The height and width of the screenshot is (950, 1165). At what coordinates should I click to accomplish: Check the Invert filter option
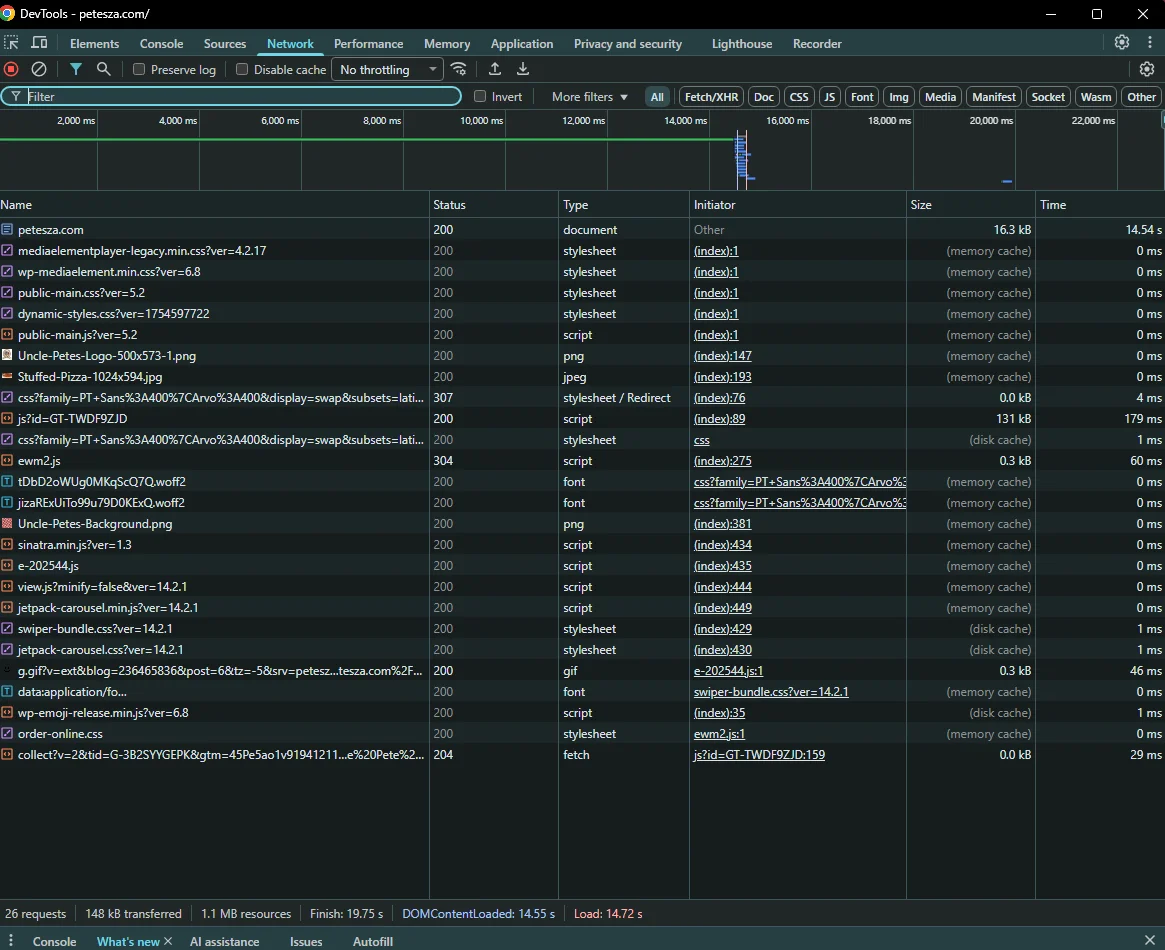click(480, 96)
